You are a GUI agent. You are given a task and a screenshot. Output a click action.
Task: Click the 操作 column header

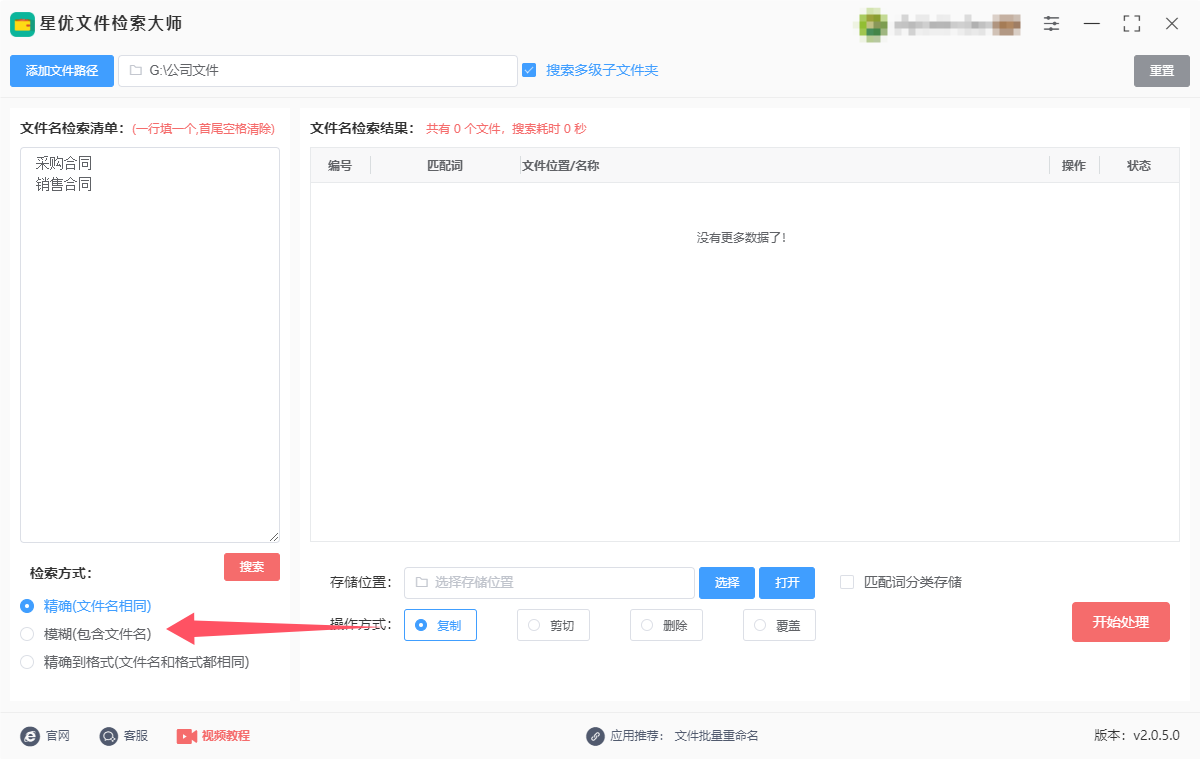click(1074, 166)
